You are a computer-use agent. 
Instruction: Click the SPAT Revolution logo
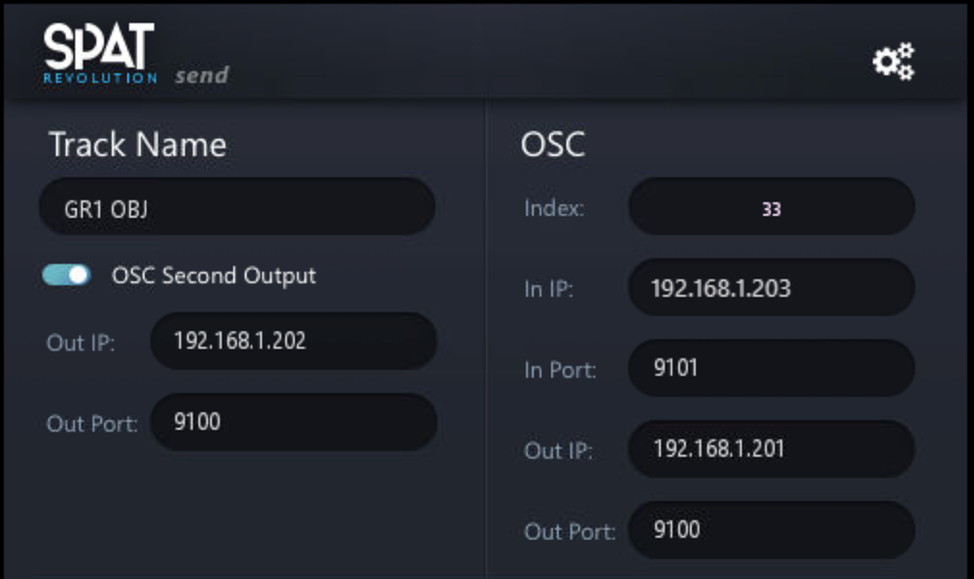98,52
